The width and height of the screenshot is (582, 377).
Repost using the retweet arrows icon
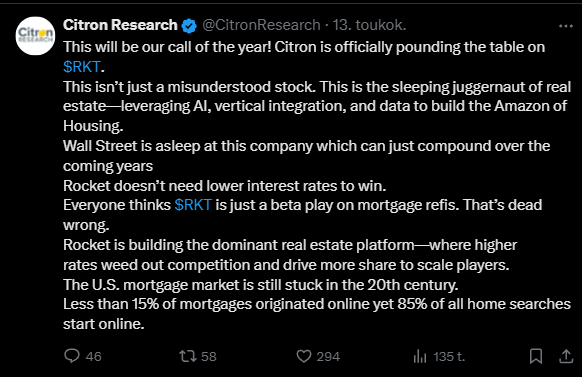tap(188, 356)
